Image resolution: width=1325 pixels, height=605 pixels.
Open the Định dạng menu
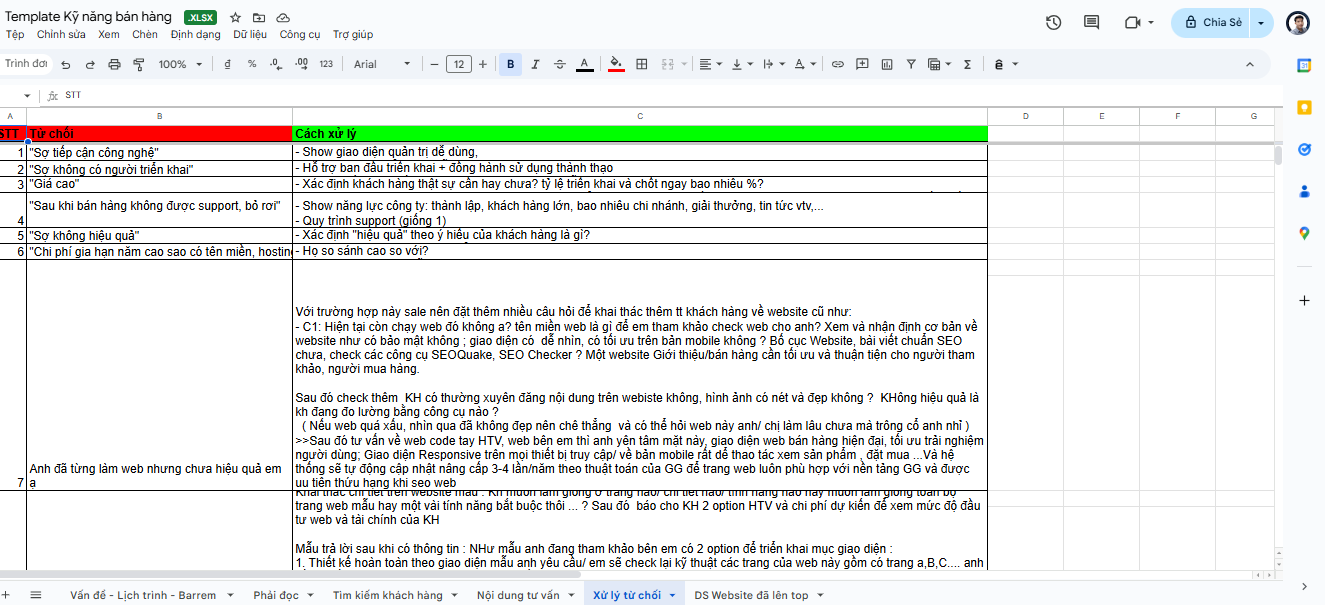pos(195,34)
